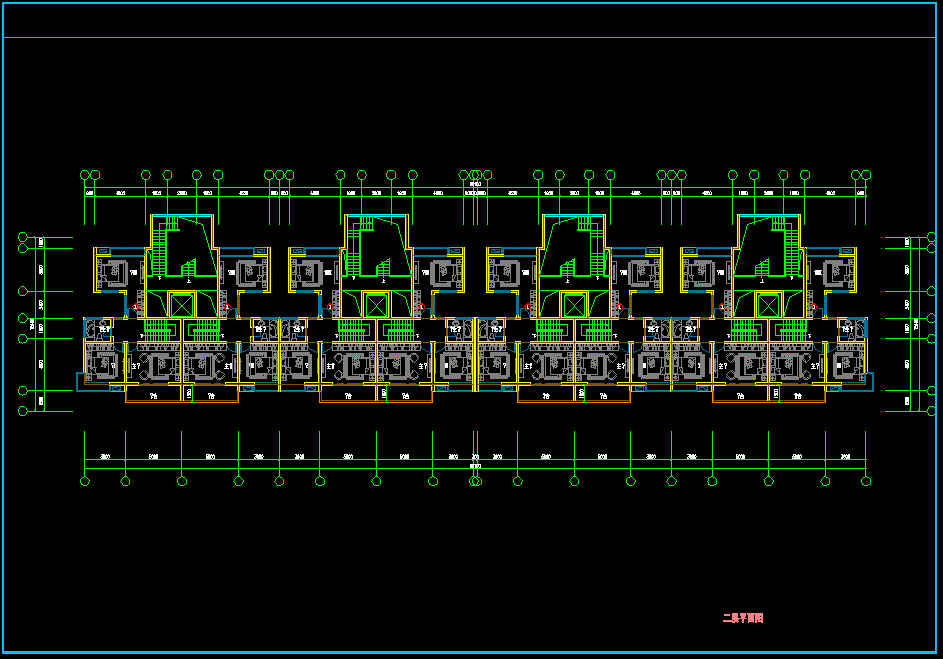Pick the second elevator shaft from the left
This screenshot has width=943, height=659.
point(376,304)
